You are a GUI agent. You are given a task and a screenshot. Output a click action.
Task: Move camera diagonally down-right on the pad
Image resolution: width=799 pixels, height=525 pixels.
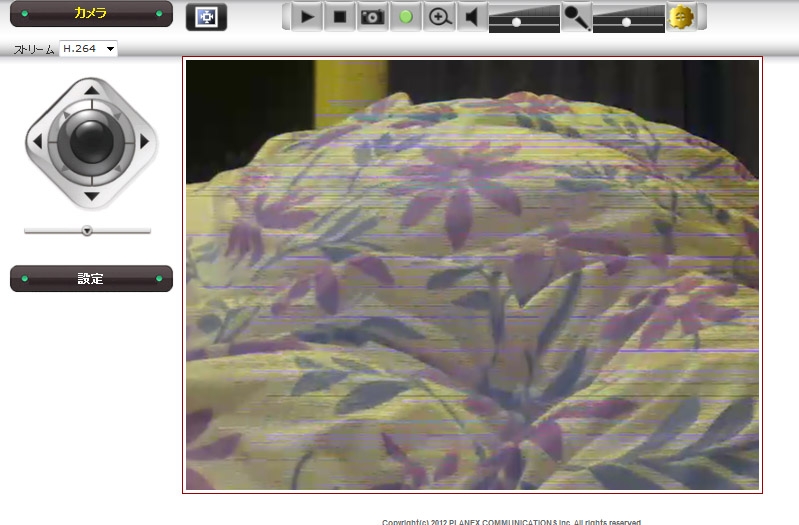(118, 168)
